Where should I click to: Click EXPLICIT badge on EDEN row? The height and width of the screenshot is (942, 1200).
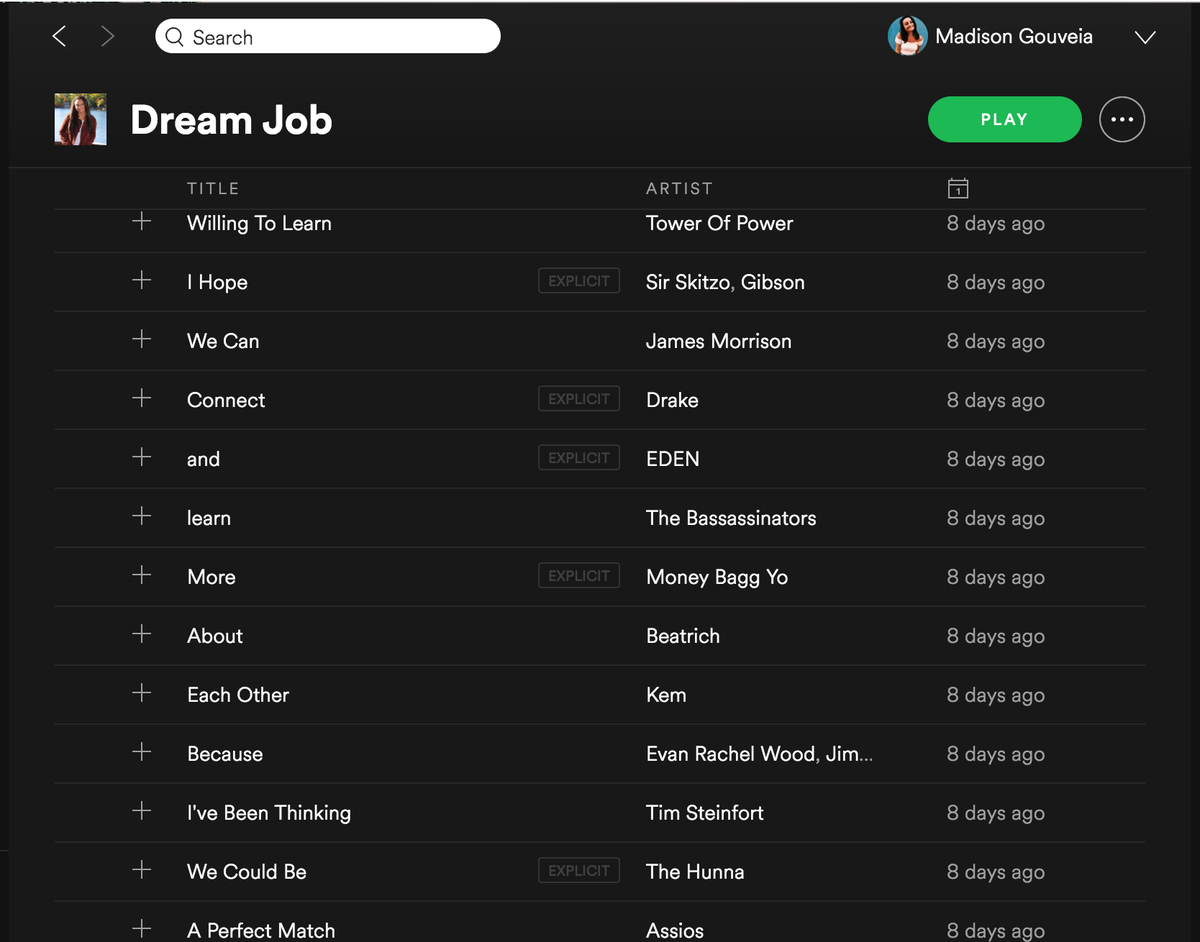click(x=579, y=458)
